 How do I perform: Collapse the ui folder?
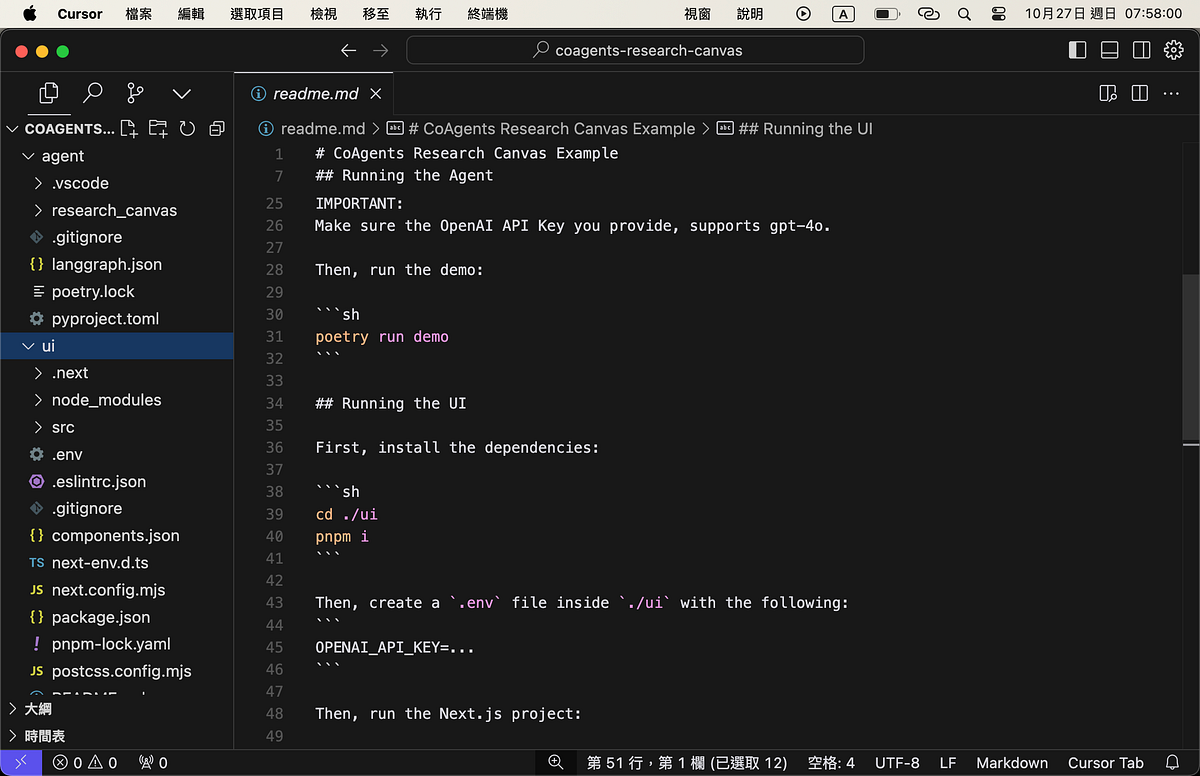48,345
